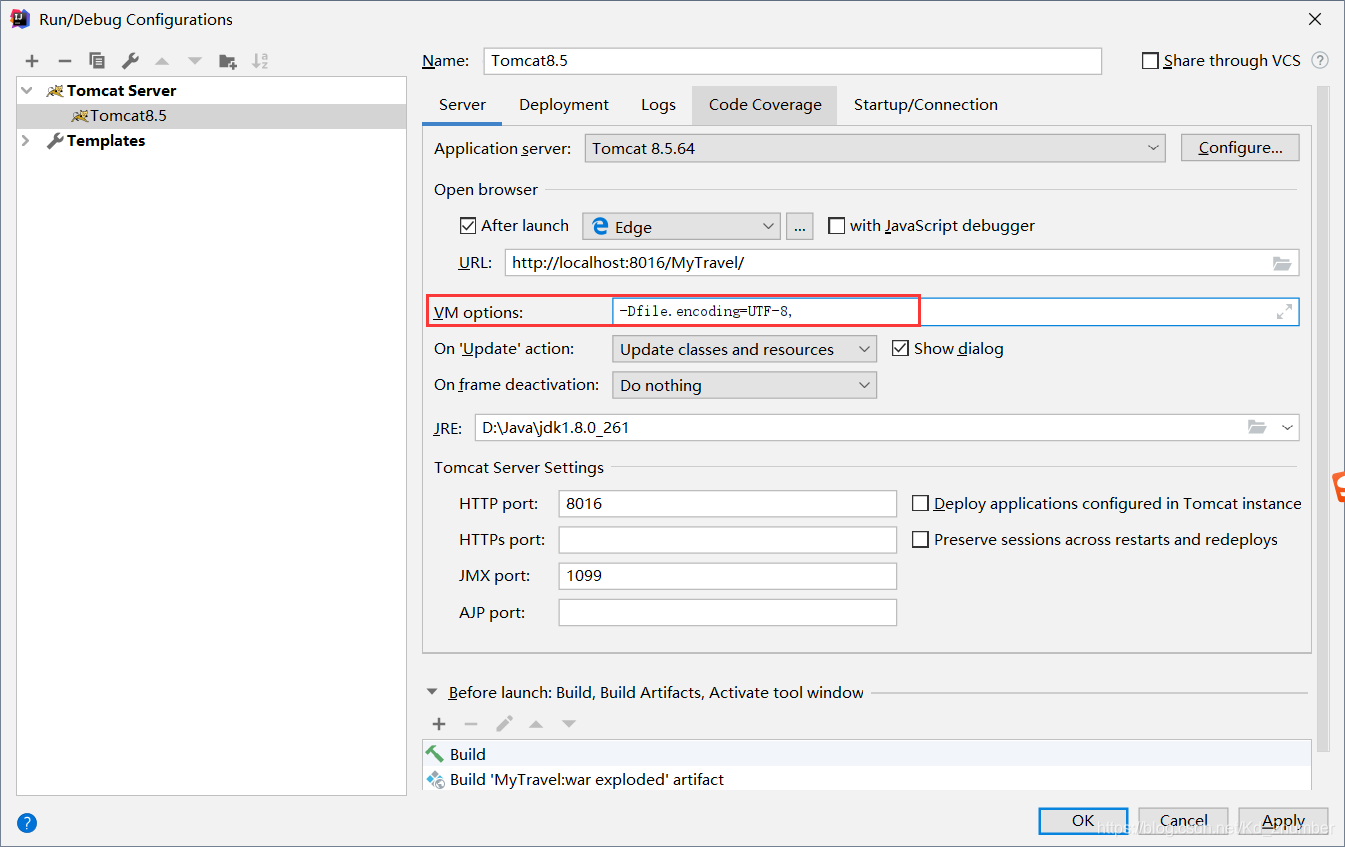Click into the VM options field
This screenshot has height=847, width=1345.
coord(955,312)
